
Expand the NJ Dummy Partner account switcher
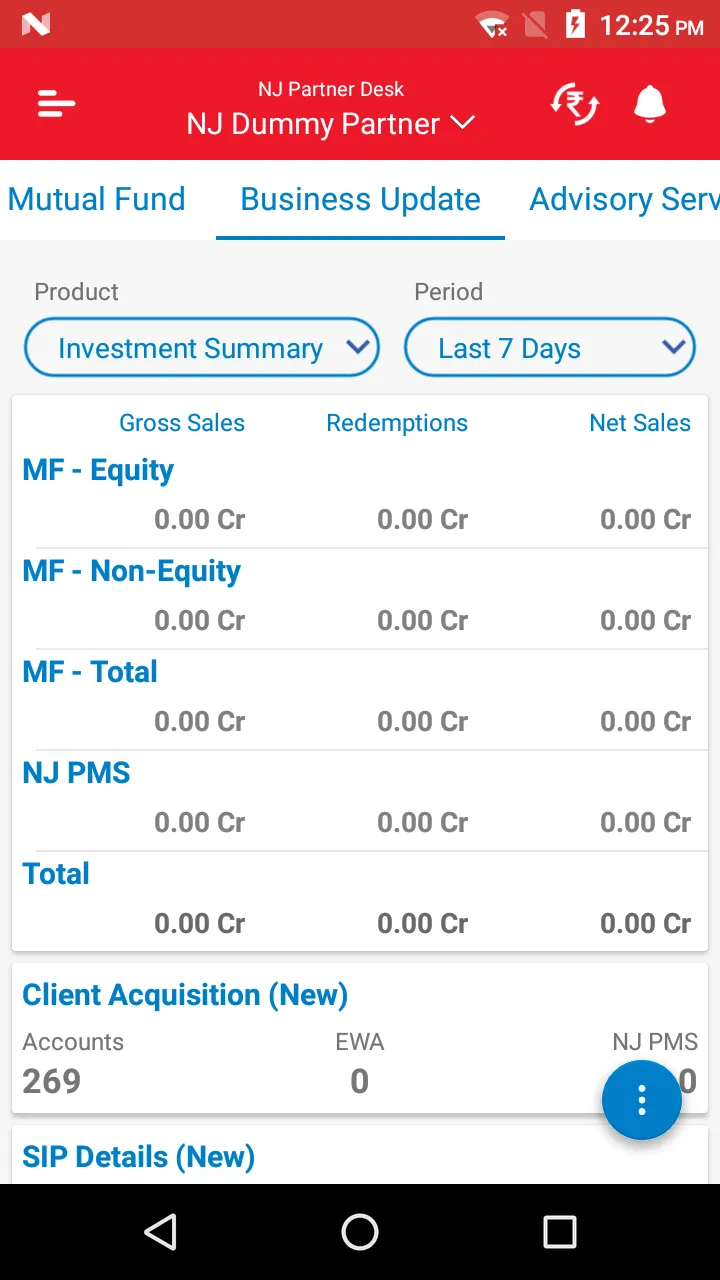(330, 124)
